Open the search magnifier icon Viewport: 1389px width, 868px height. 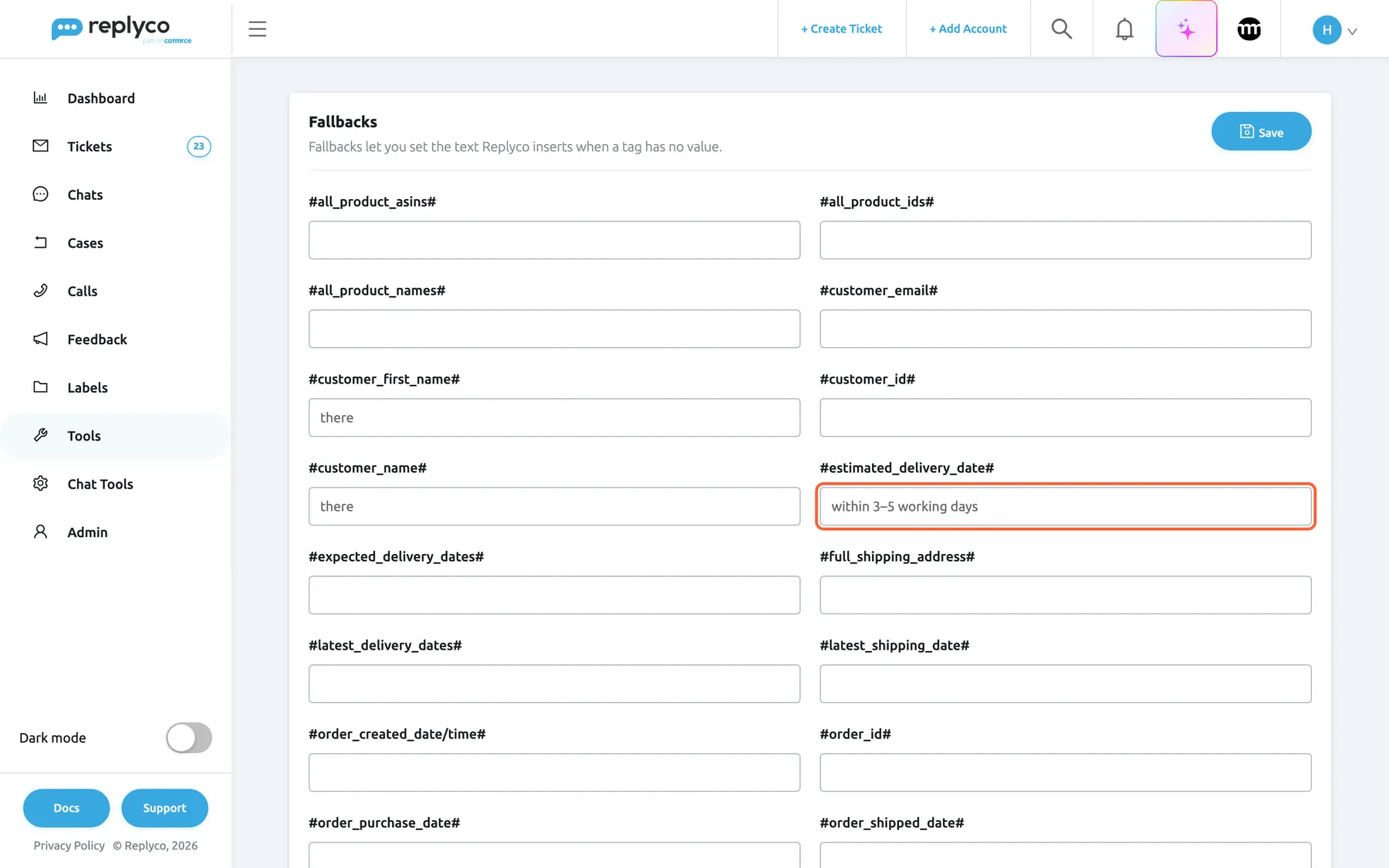click(x=1062, y=29)
